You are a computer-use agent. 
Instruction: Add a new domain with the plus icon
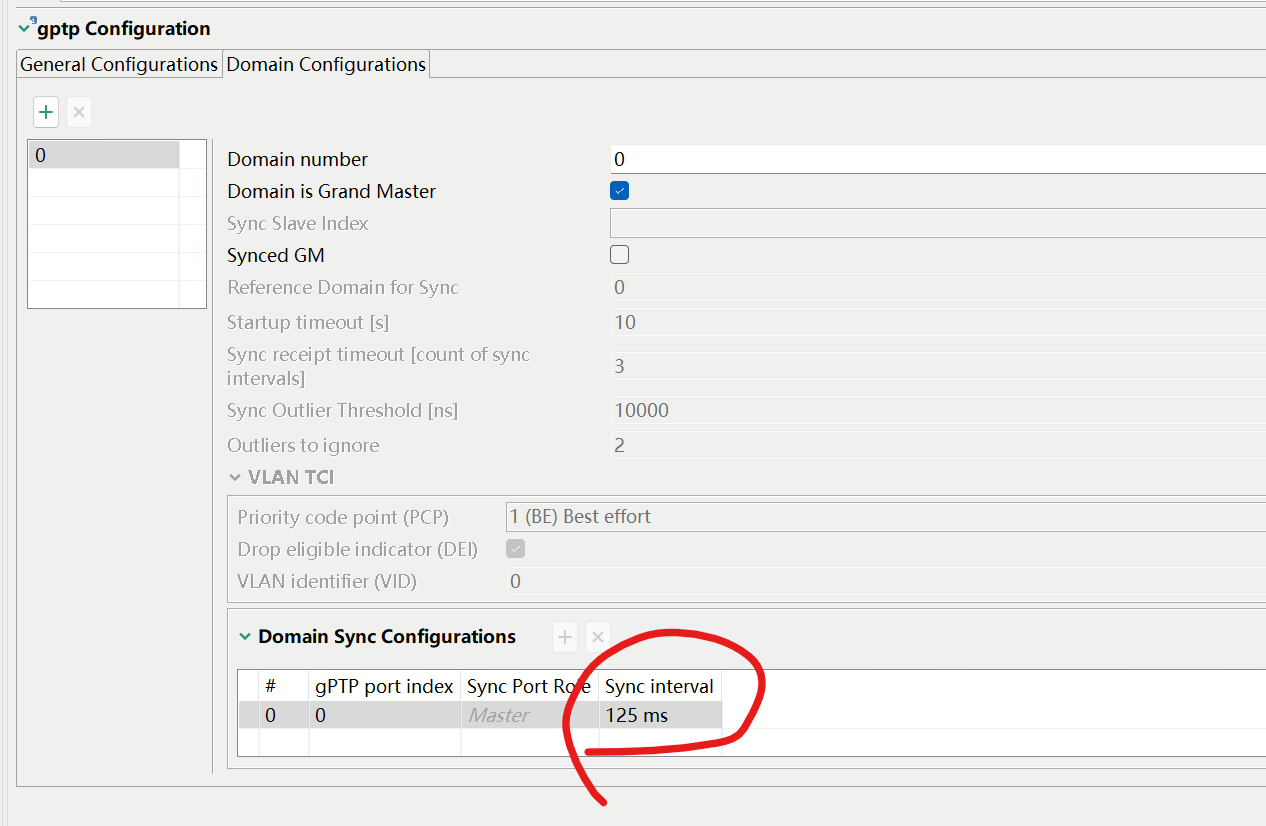tap(46, 111)
